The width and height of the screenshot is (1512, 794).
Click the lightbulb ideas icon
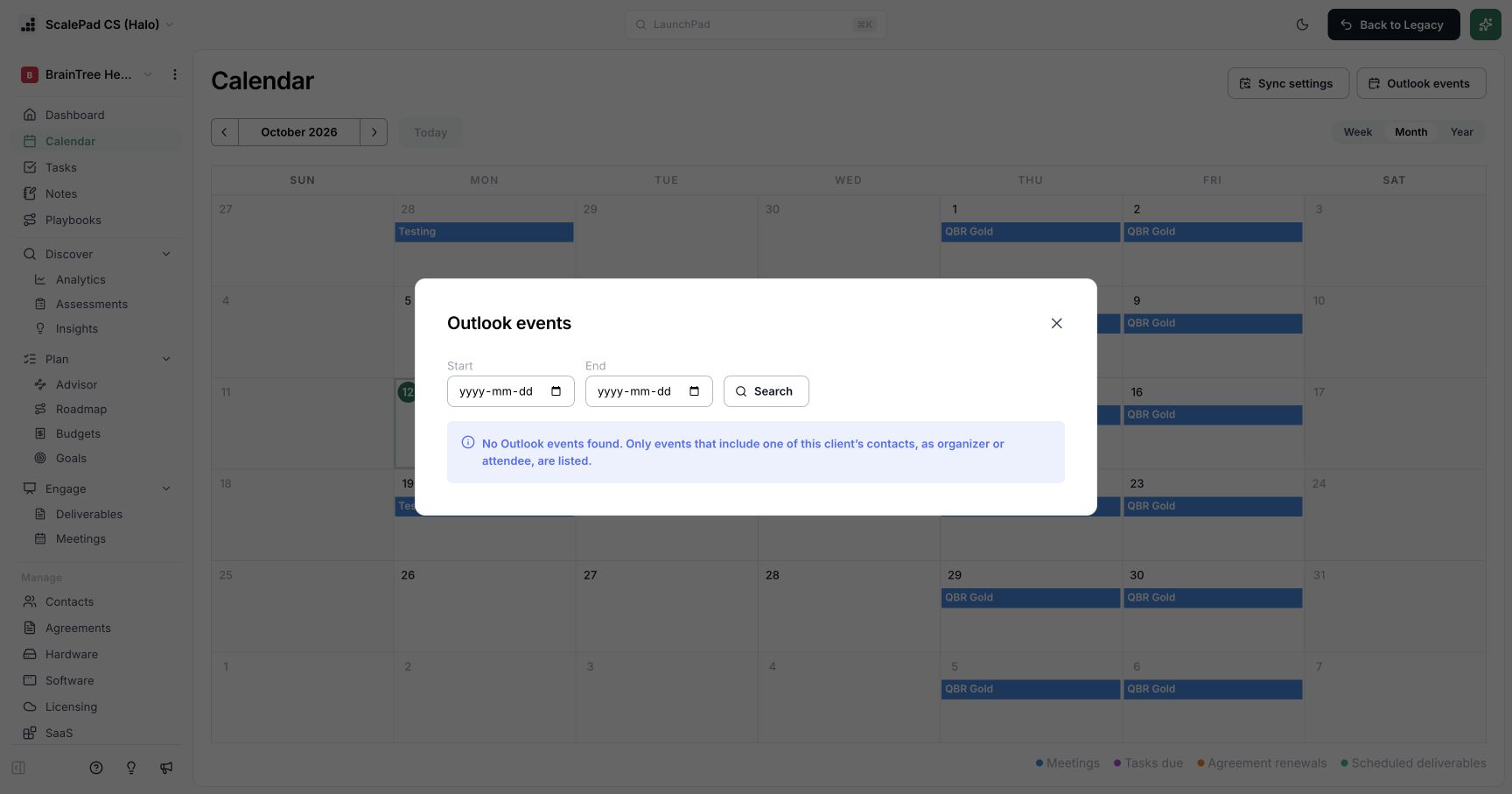click(131, 768)
